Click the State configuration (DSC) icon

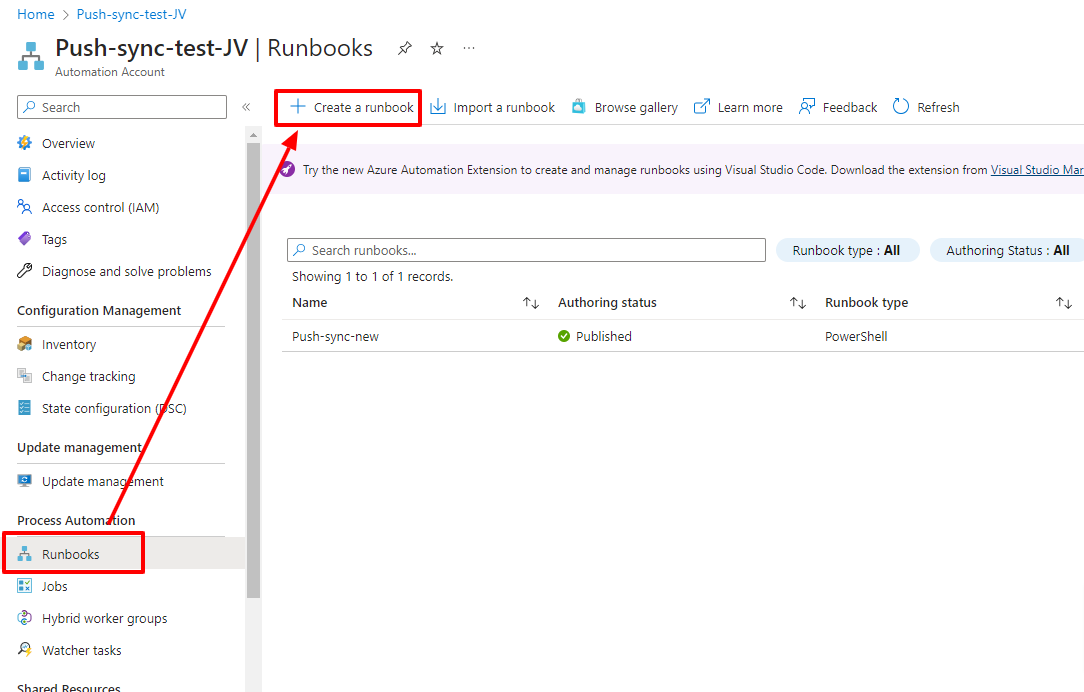[24, 408]
